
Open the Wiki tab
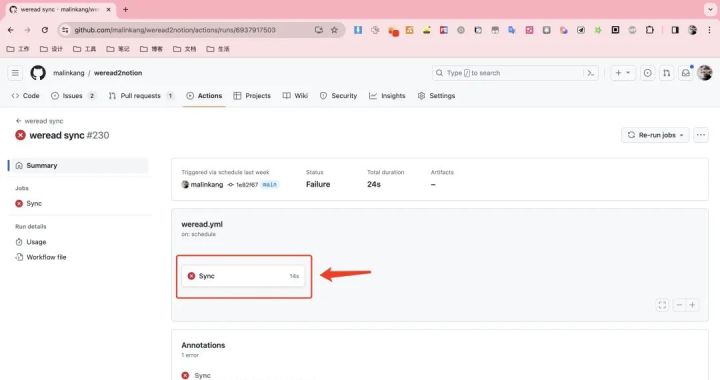[x=295, y=95]
